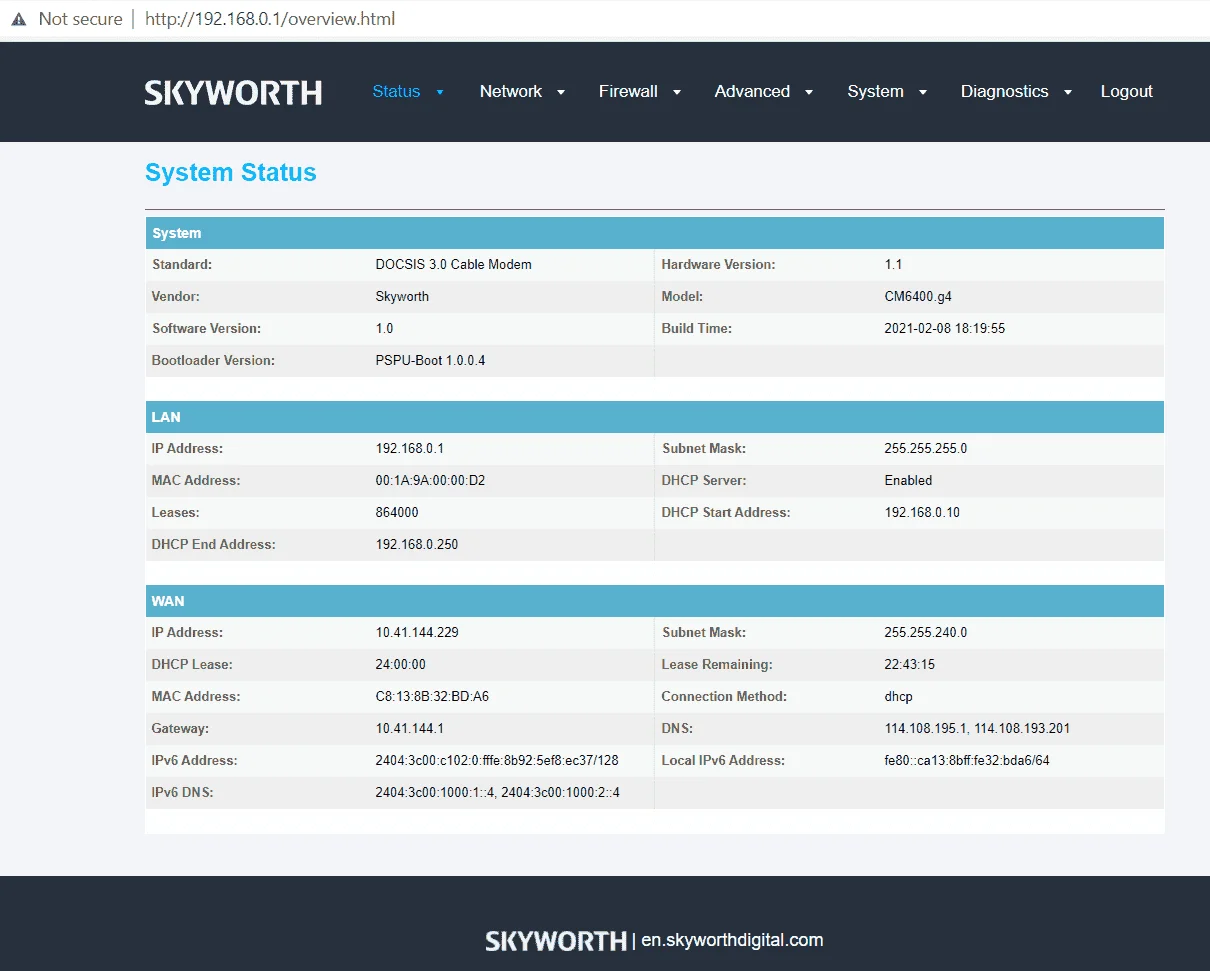This screenshot has height=971, width=1210.
Task: Select the Leases value 864000
Action: 397,513
